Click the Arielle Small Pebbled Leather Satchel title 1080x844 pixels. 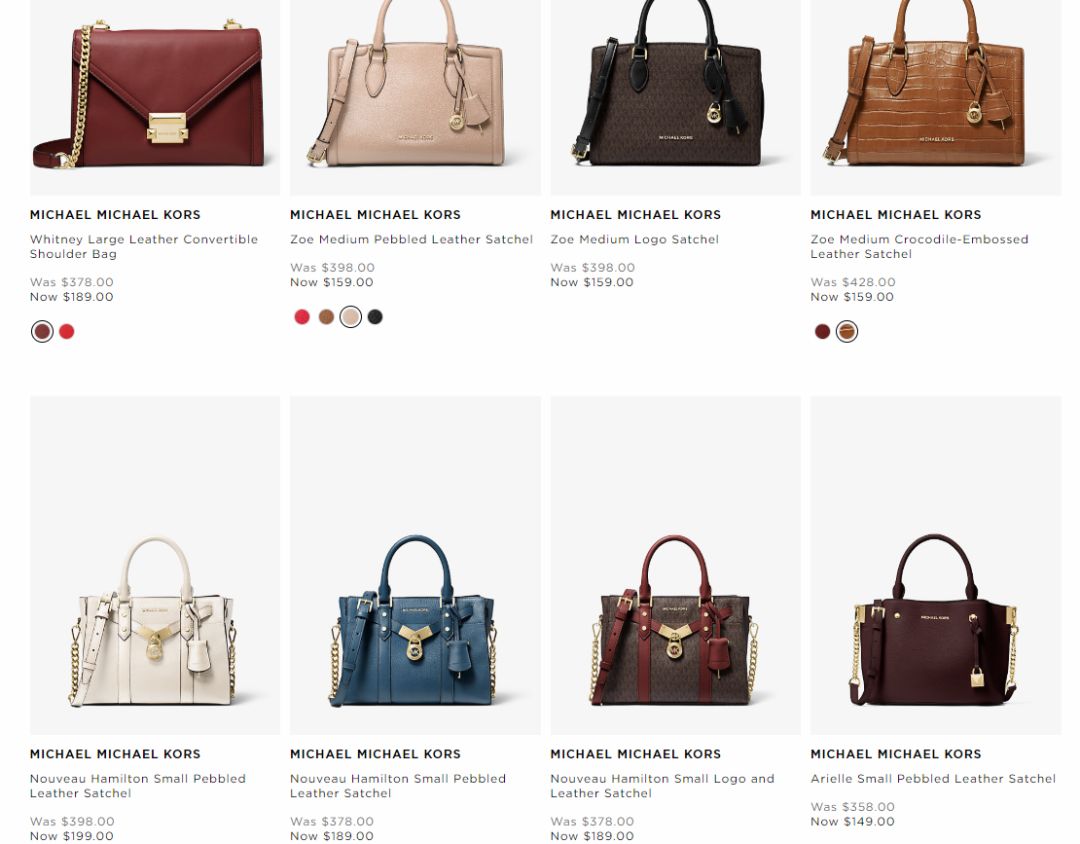point(933,779)
